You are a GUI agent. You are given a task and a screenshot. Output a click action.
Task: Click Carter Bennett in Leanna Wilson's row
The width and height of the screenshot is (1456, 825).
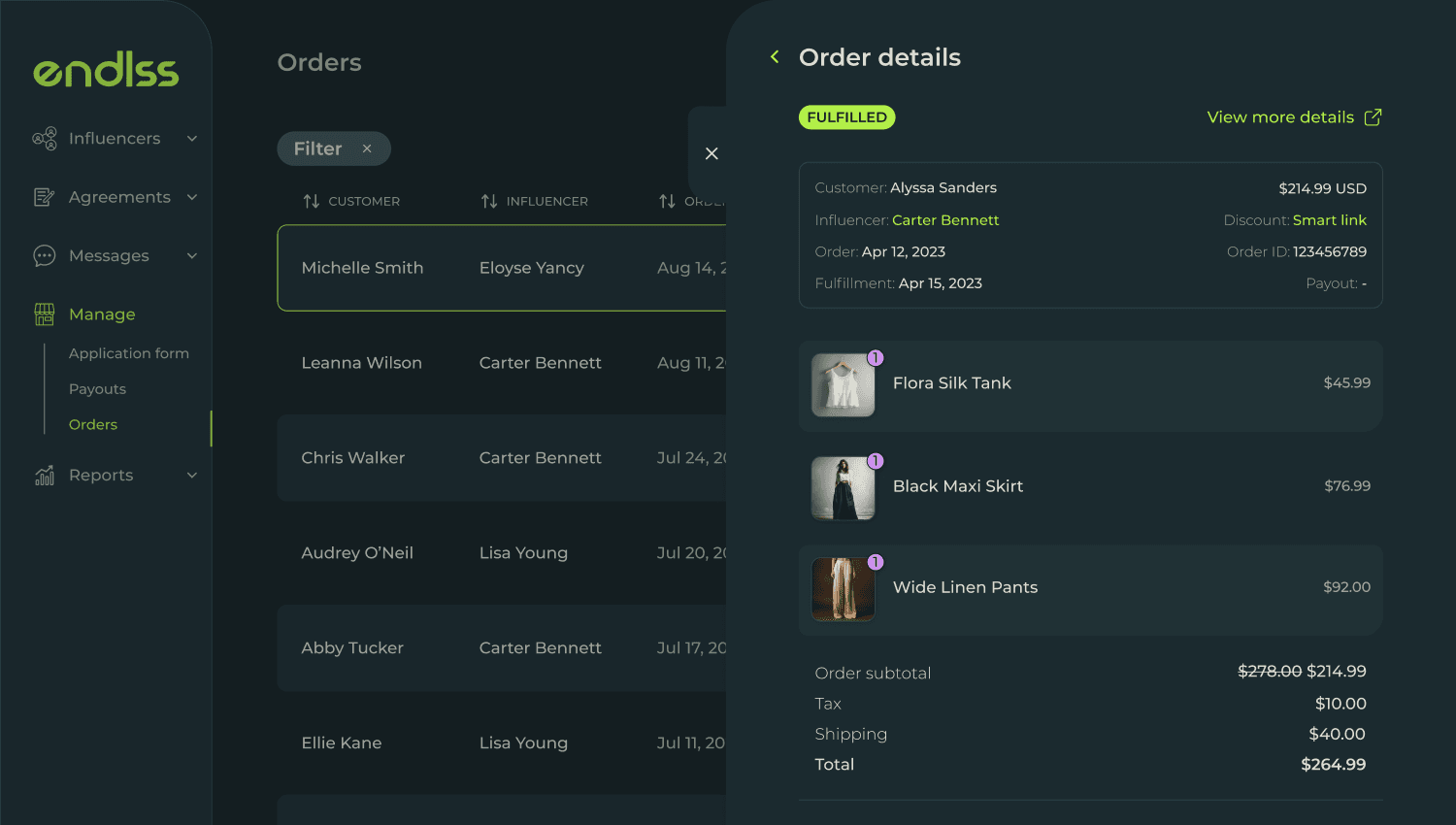tap(541, 363)
